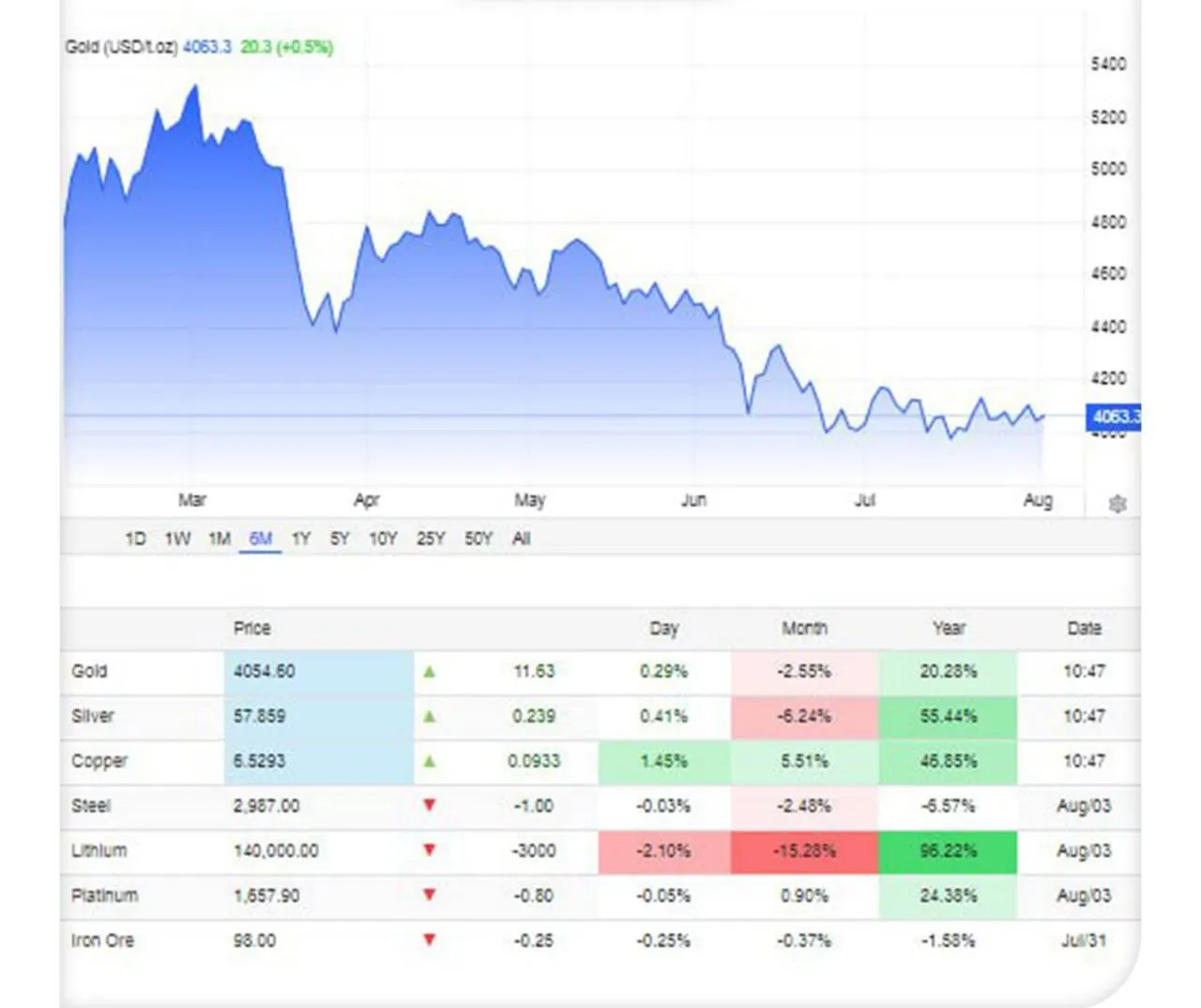1201x1008 pixels.
Task: Switch chart to 1Y range
Action: [x=300, y=539]
